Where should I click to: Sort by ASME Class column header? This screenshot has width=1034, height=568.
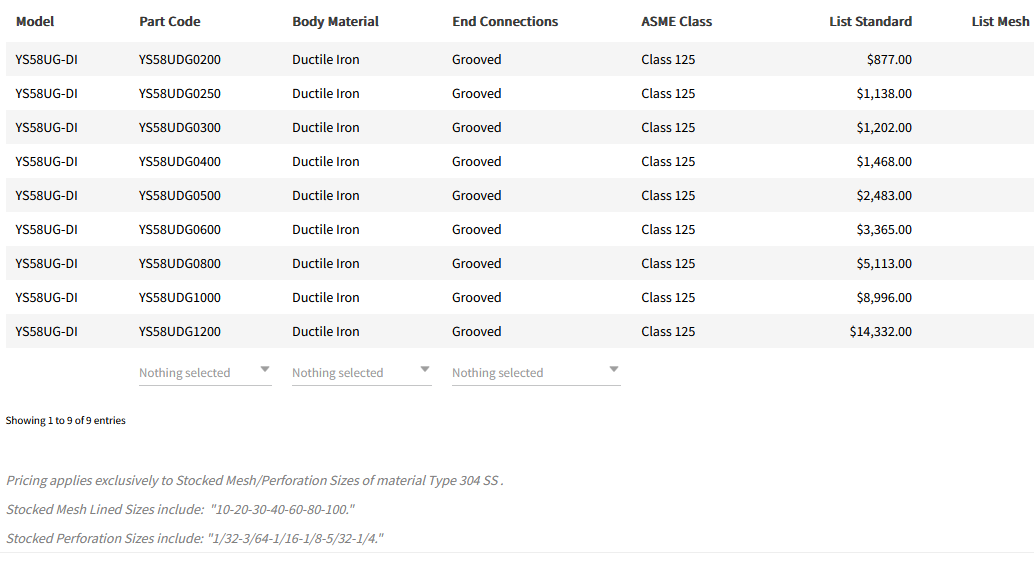677,21
